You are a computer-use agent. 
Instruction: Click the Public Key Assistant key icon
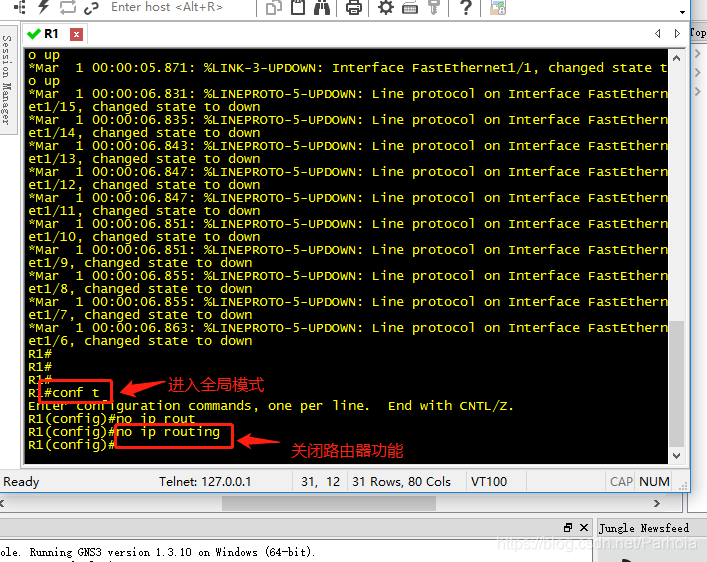coord(434,7)
